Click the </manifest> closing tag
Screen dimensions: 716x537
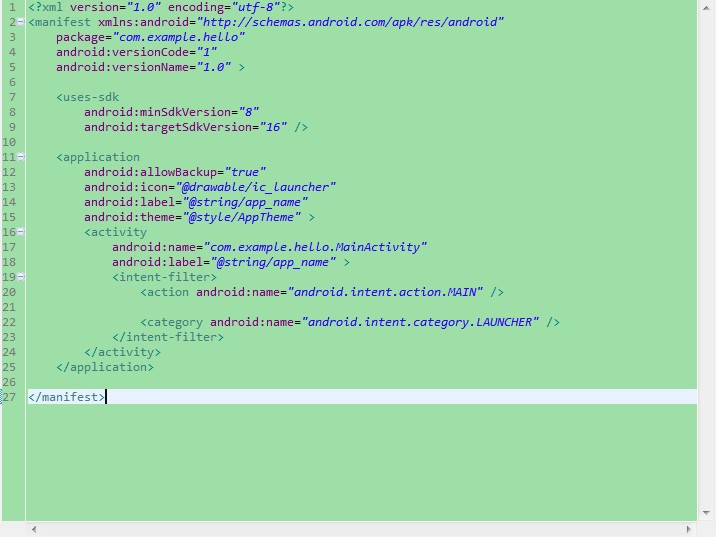(67, 397)
